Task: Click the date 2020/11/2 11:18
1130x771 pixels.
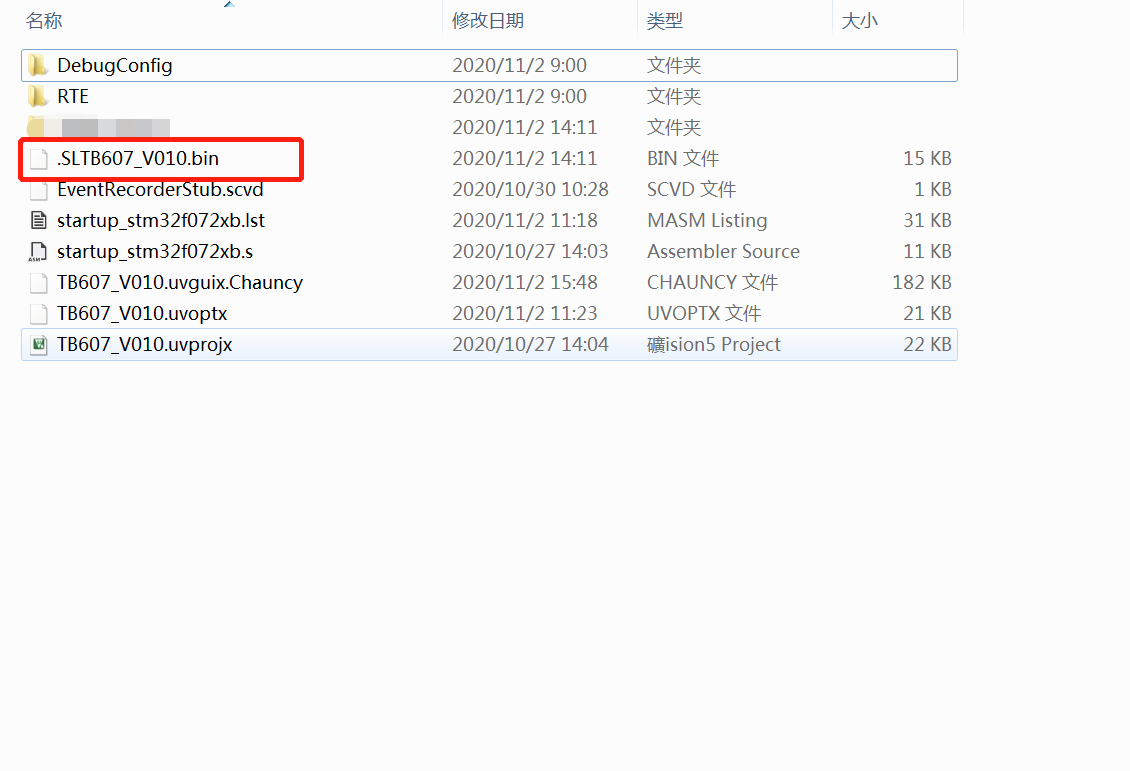Action: pos(525,220)
